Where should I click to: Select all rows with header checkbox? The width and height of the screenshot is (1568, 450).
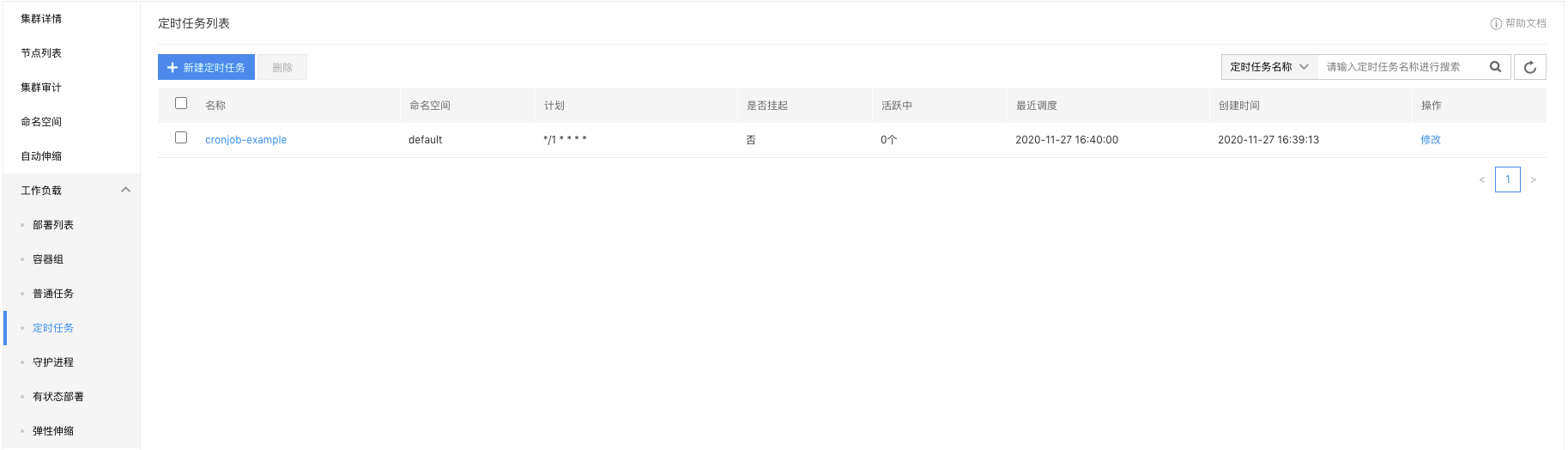pyautogui.click(x=181, y=103)
